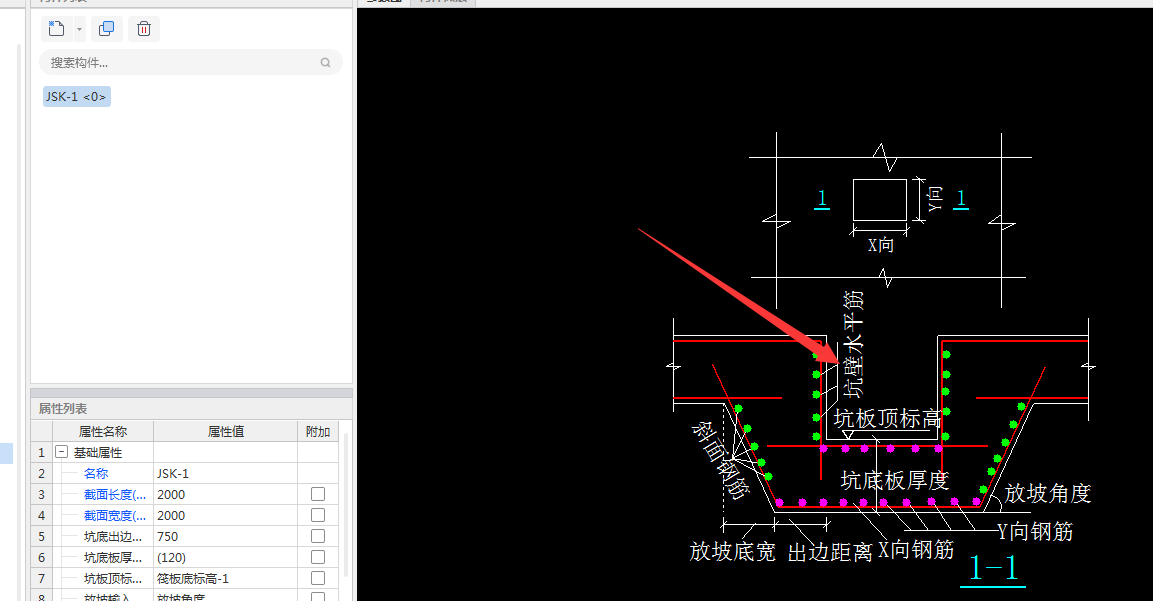
Task: Click the new component icon
Action: (x=56, y=29)
